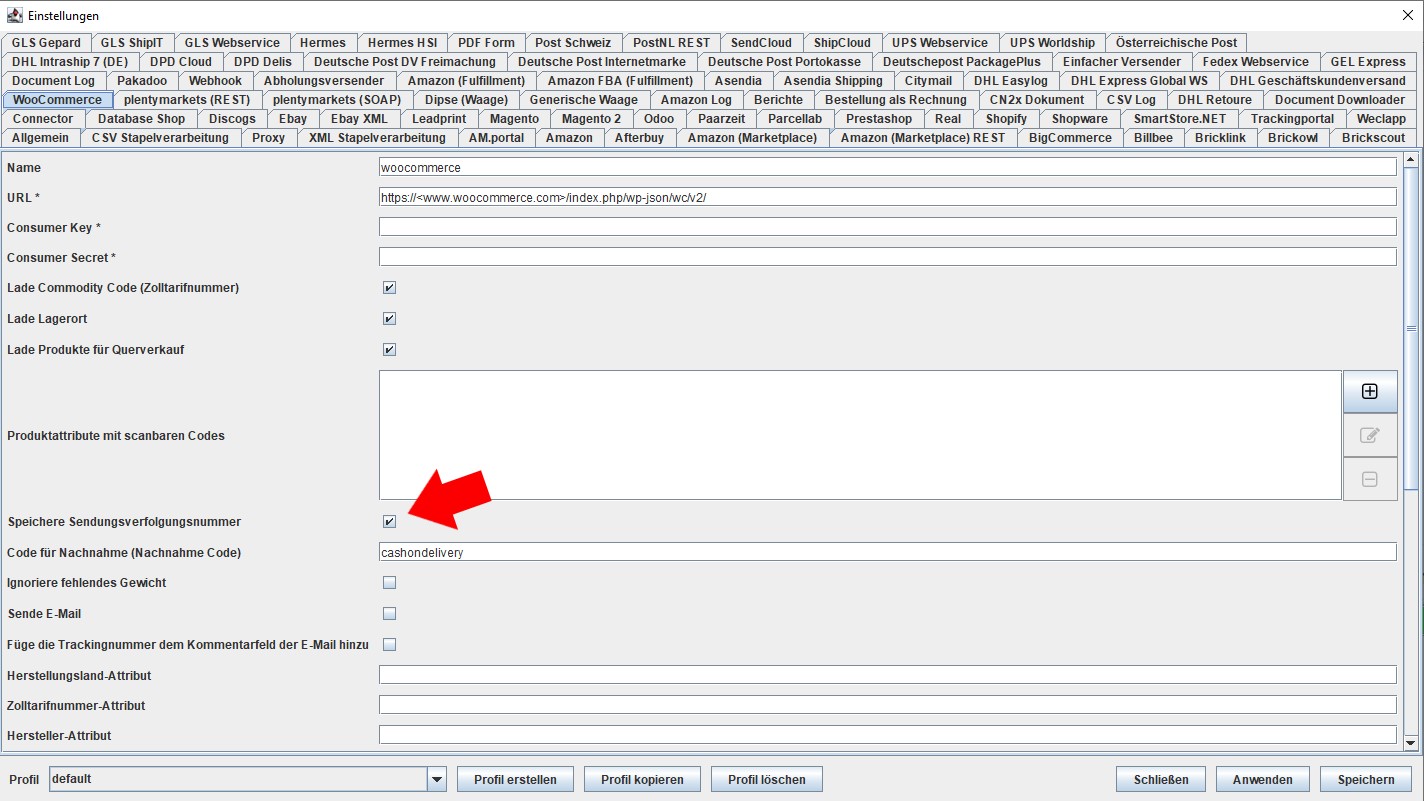Disable Speichere Sendungsverfolgungsnummer checkbox
The image size is (1424, 801).
[x=390, y=522]
